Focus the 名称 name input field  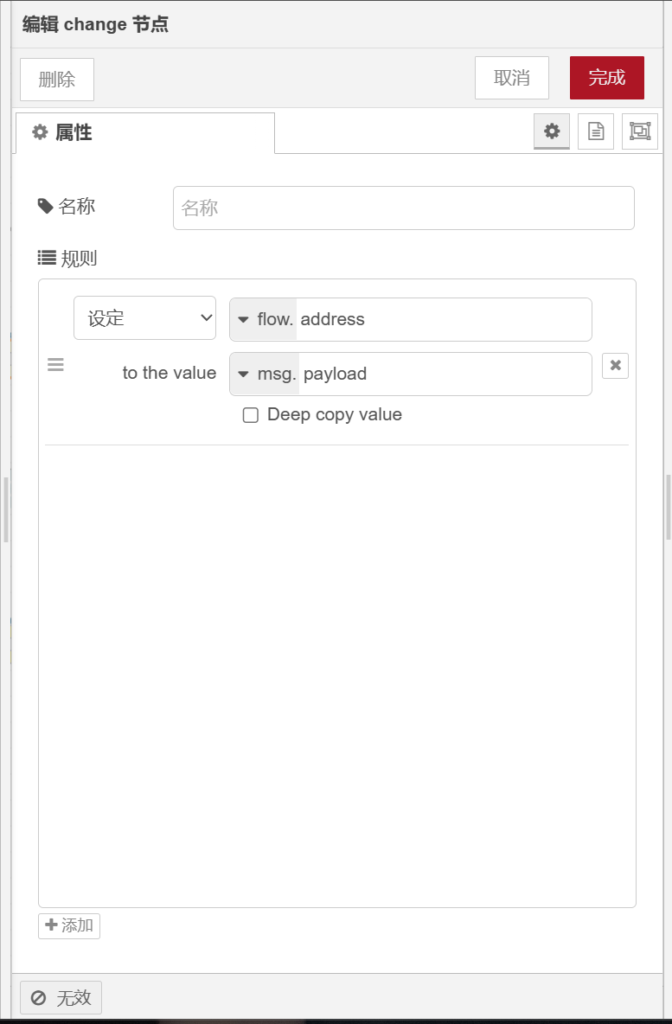(x=403, y=208)
